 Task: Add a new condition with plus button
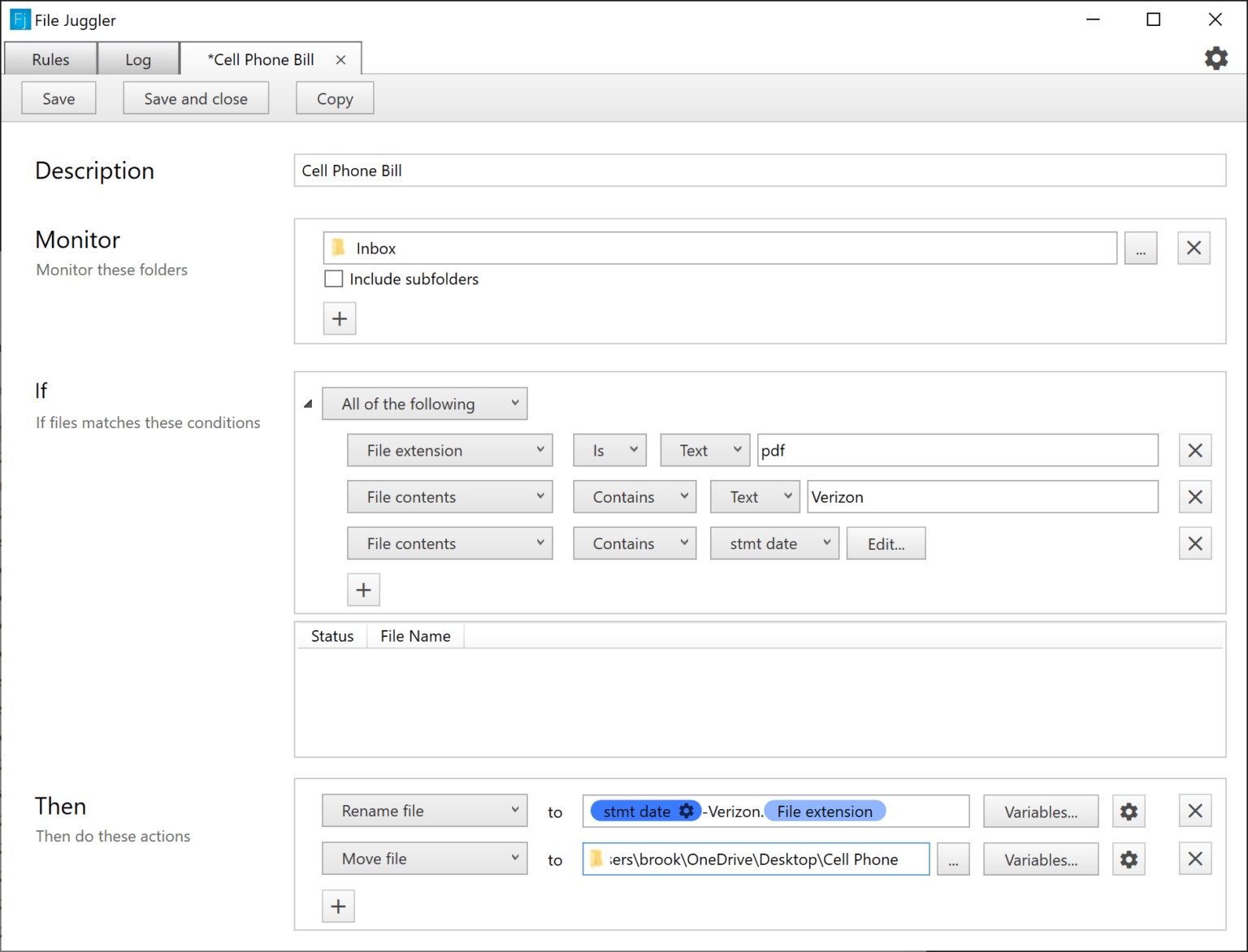[x=363, y=589]
